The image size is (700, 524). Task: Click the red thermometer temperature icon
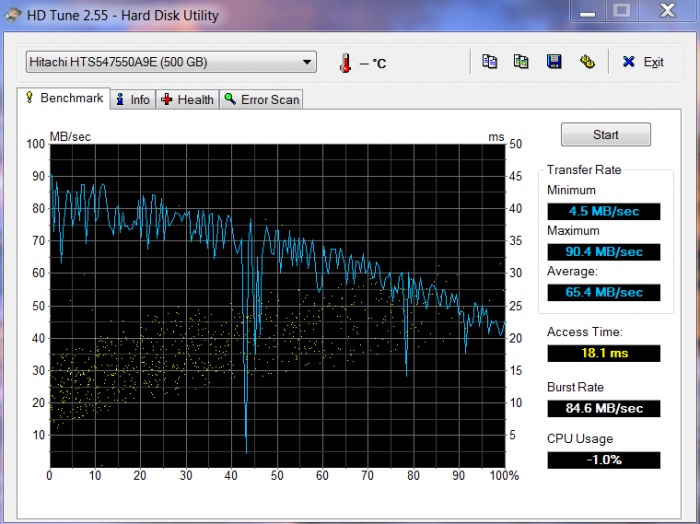(345, 63)
